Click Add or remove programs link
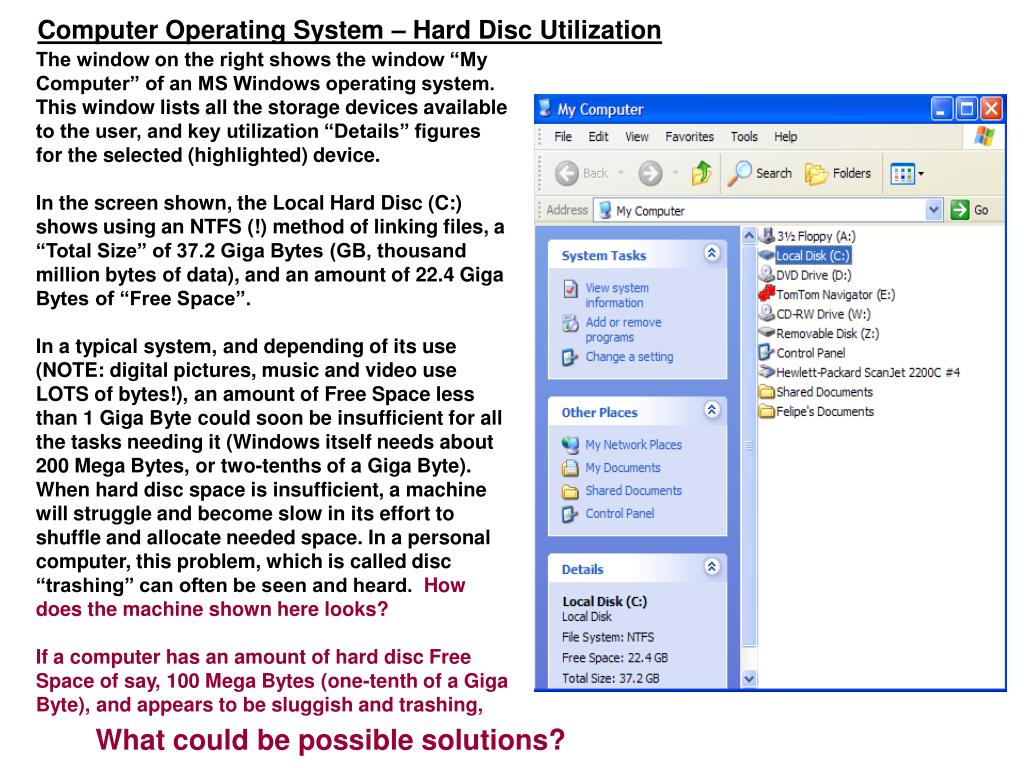 click(623, 330)
